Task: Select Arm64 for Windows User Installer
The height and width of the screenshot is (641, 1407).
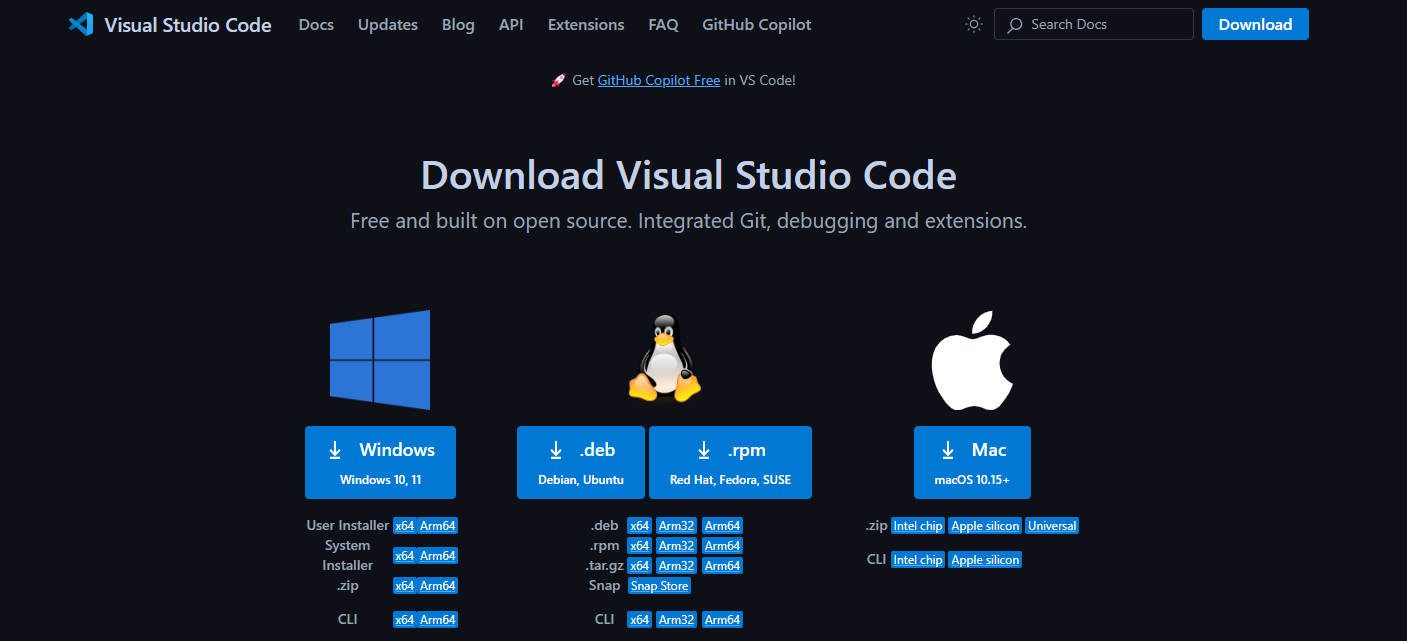Action: pyautogui.click(x=438, y=526)
